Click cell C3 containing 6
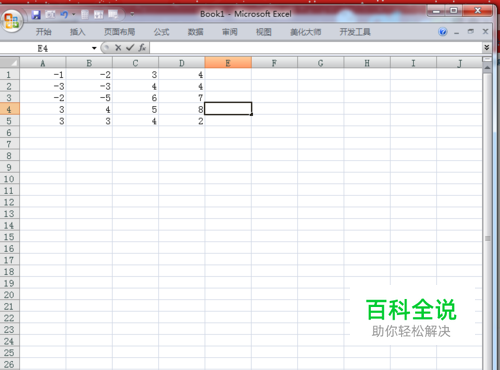Viewport: 500px width, 370px height. tap(135, 98)
